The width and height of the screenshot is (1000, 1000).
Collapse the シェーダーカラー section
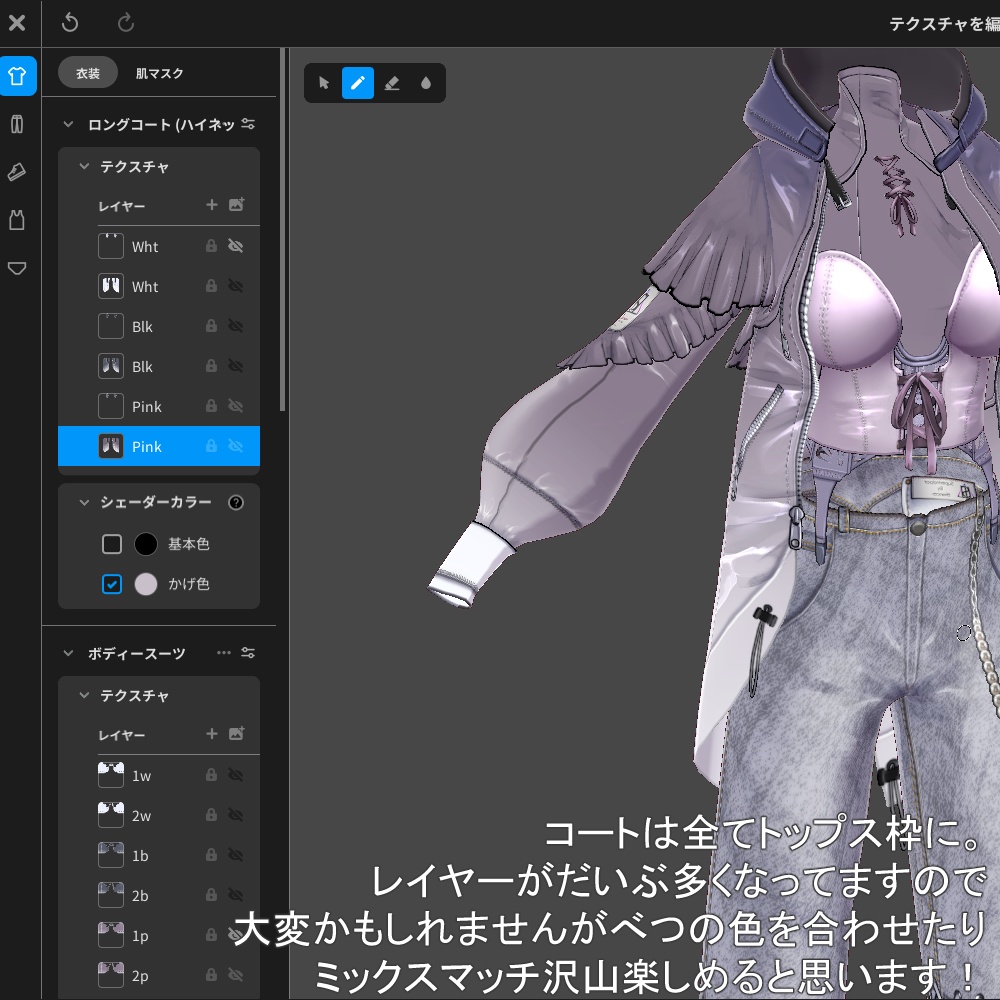(x=84, y=502)
